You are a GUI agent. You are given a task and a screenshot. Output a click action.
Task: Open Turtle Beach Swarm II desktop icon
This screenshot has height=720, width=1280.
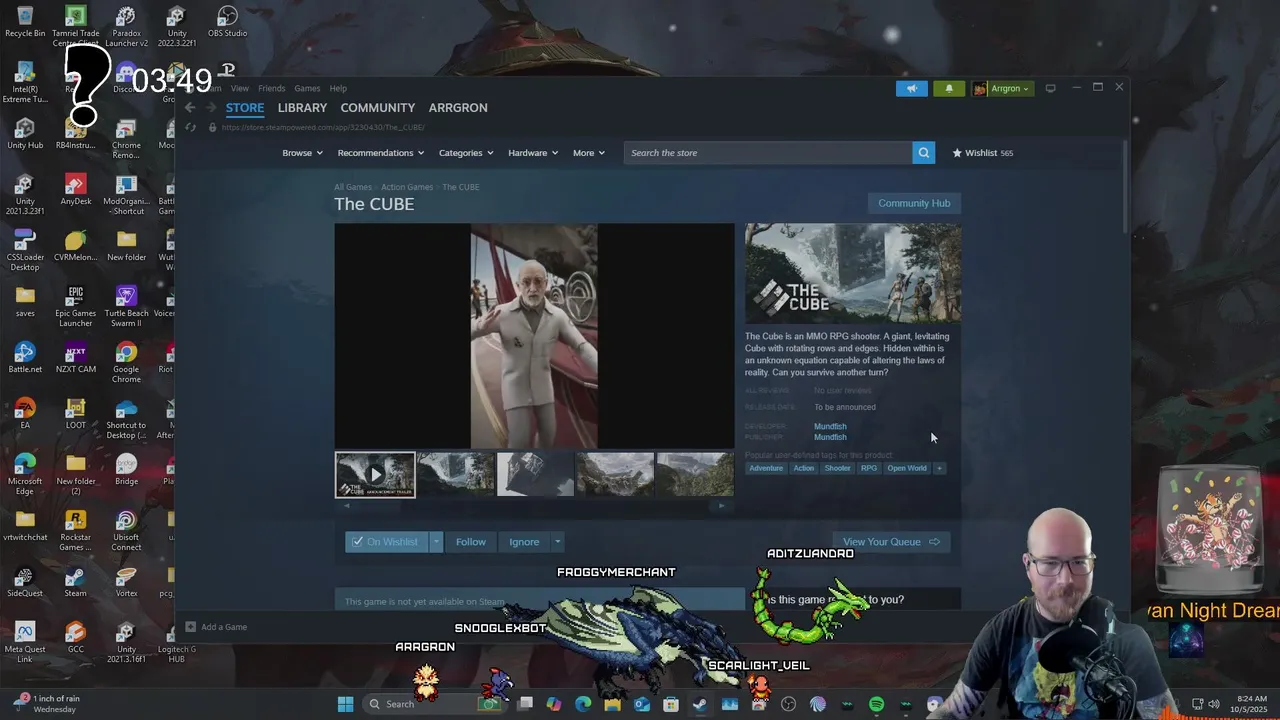tap(126, 306)
